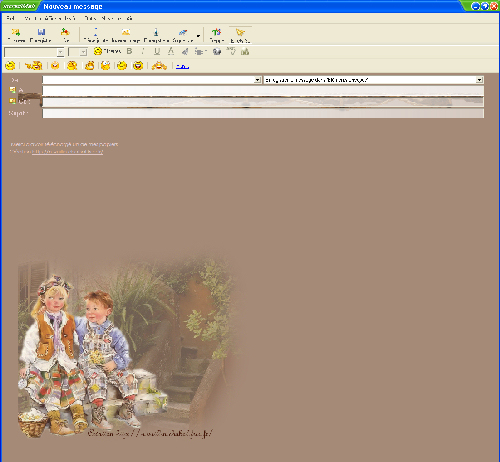Screen dimensions: 500x462
Task: Insert the open-mouth laughing emoticon
Action: coord(138,65)
